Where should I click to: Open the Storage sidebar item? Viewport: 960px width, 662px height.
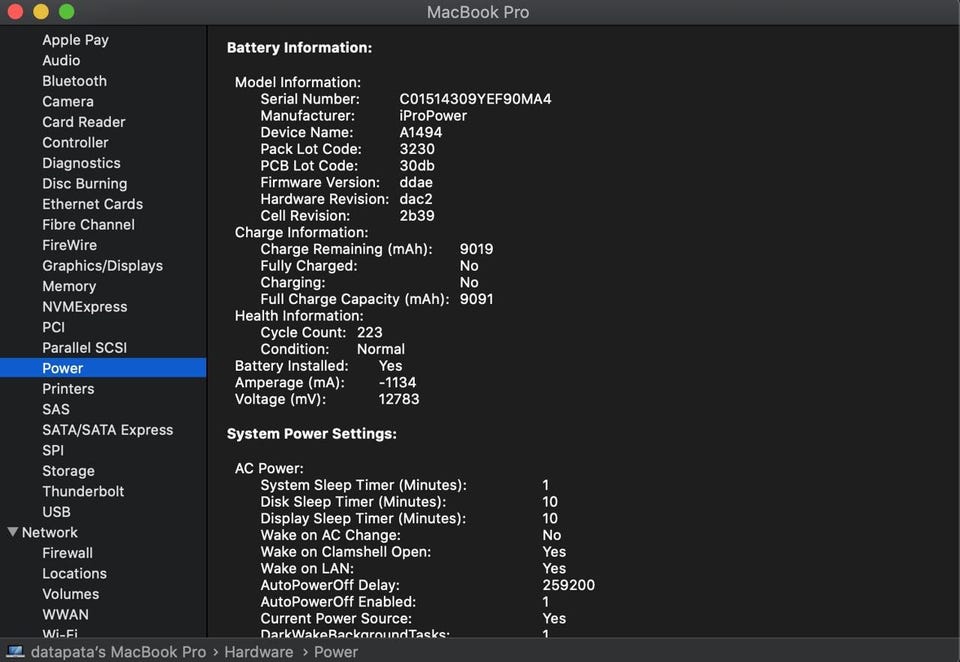pyautogui.click(x=68, y=471)
